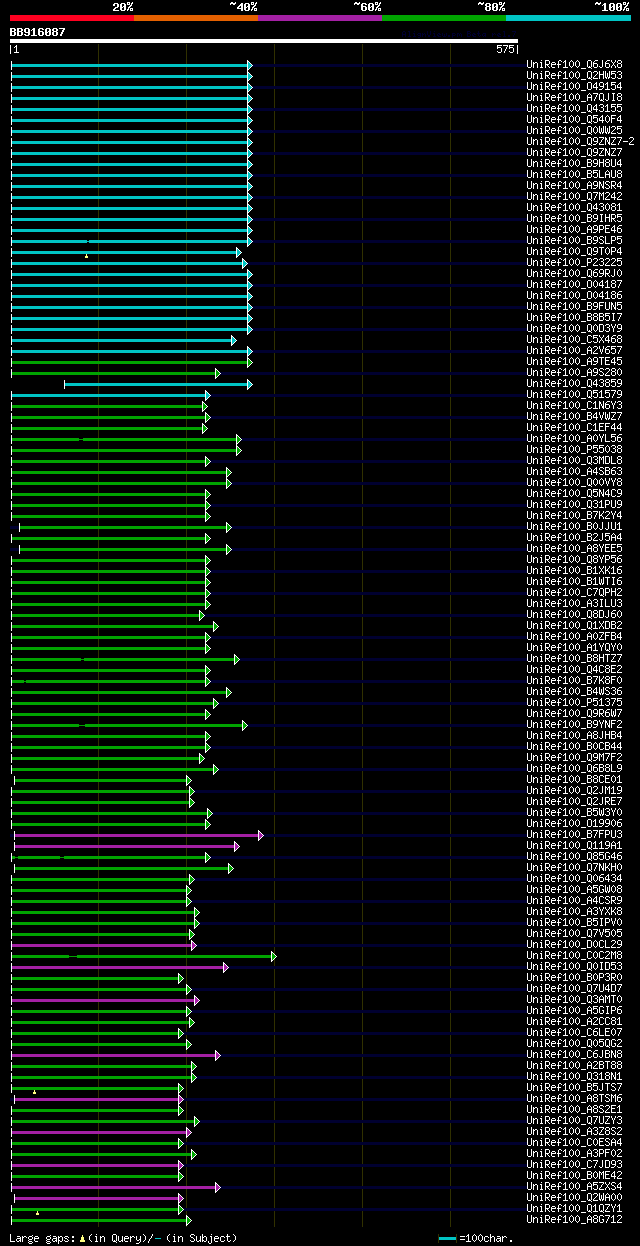Click the cyan alignment bar for UniRef100_Q43859
Viewport: 640px width, 1246px height.
[x=158, y=384]
